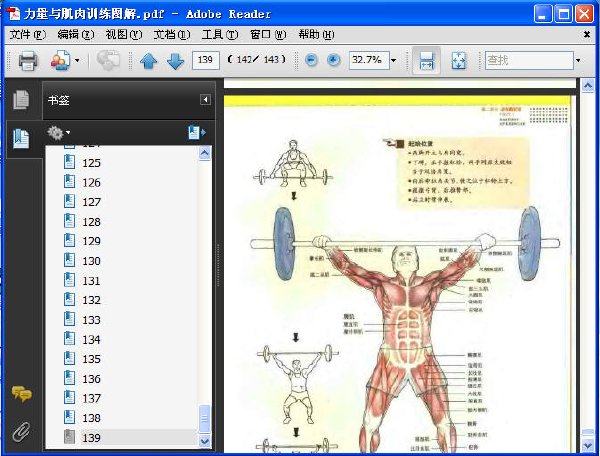This screenshot has height=456, width=600.
Task: Open the 文件 menu
Action: [27, 34]
